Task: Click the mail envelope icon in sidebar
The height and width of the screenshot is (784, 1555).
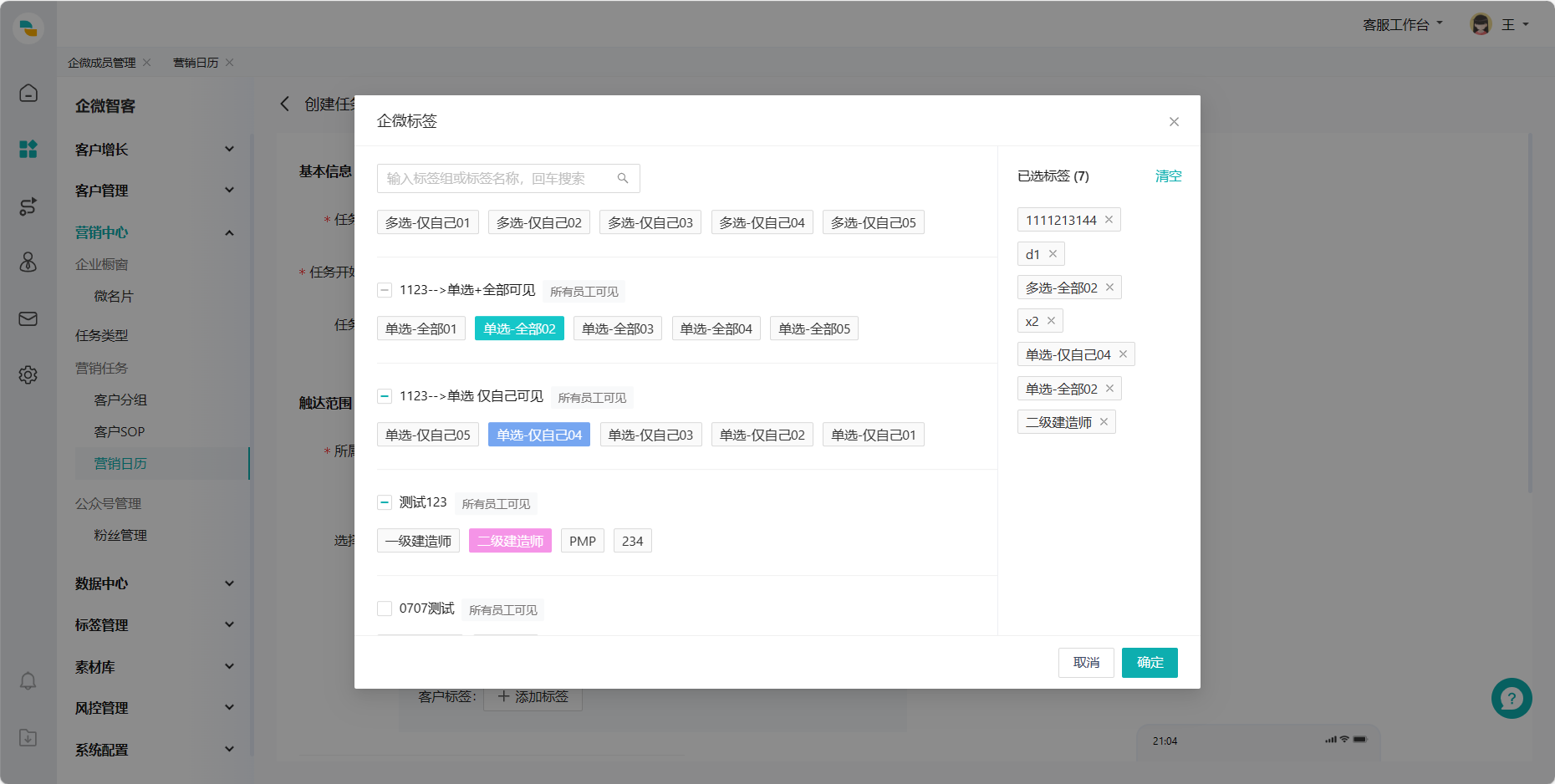Action: [x=28, y=318]
